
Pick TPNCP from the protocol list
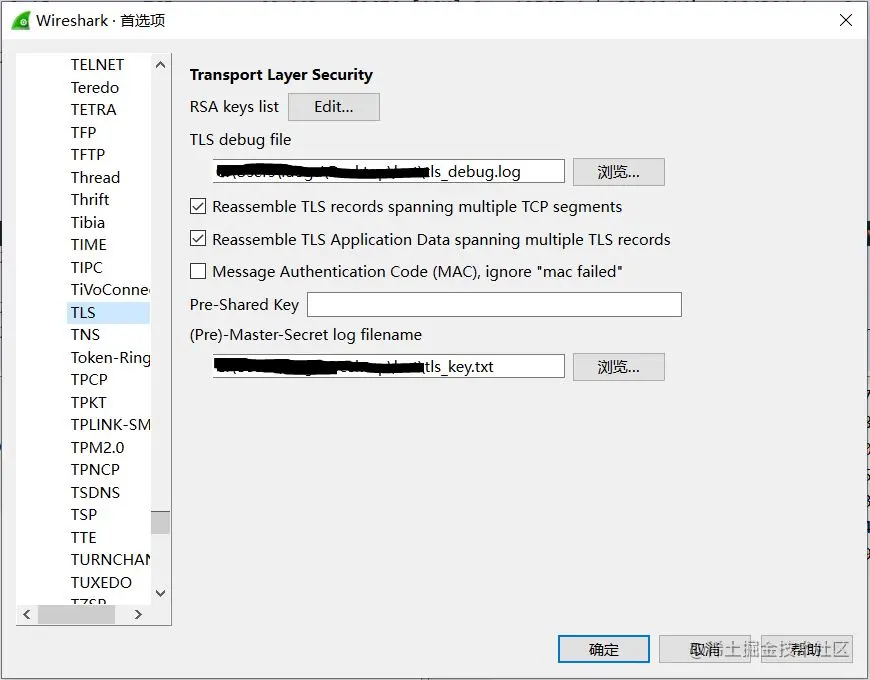95,470
